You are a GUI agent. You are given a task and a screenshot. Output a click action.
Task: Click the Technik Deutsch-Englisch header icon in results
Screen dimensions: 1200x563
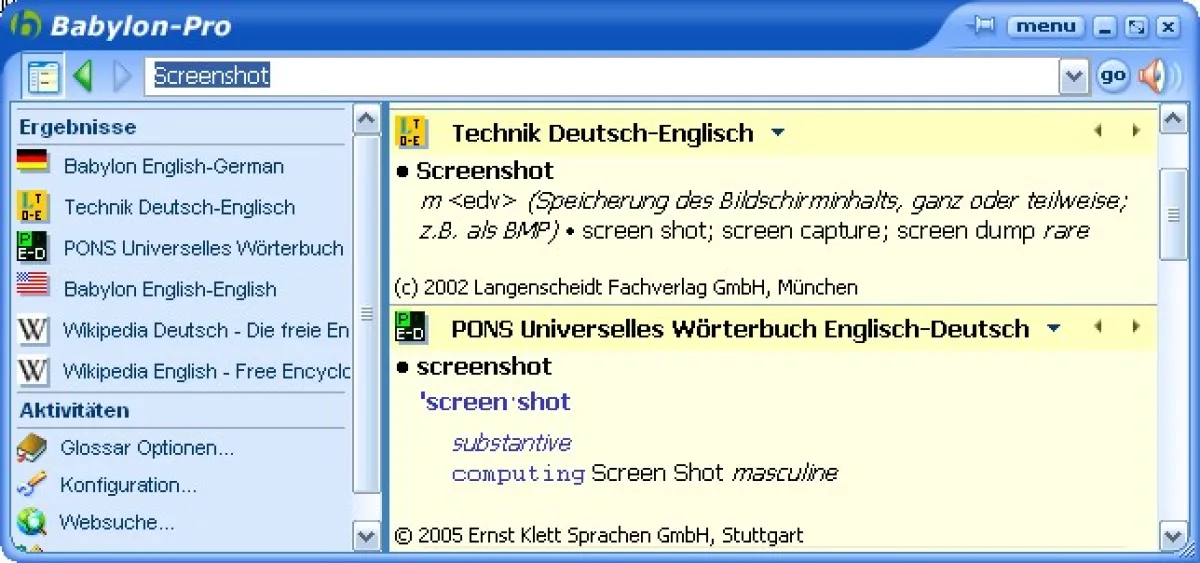click(x=411, y=132)
